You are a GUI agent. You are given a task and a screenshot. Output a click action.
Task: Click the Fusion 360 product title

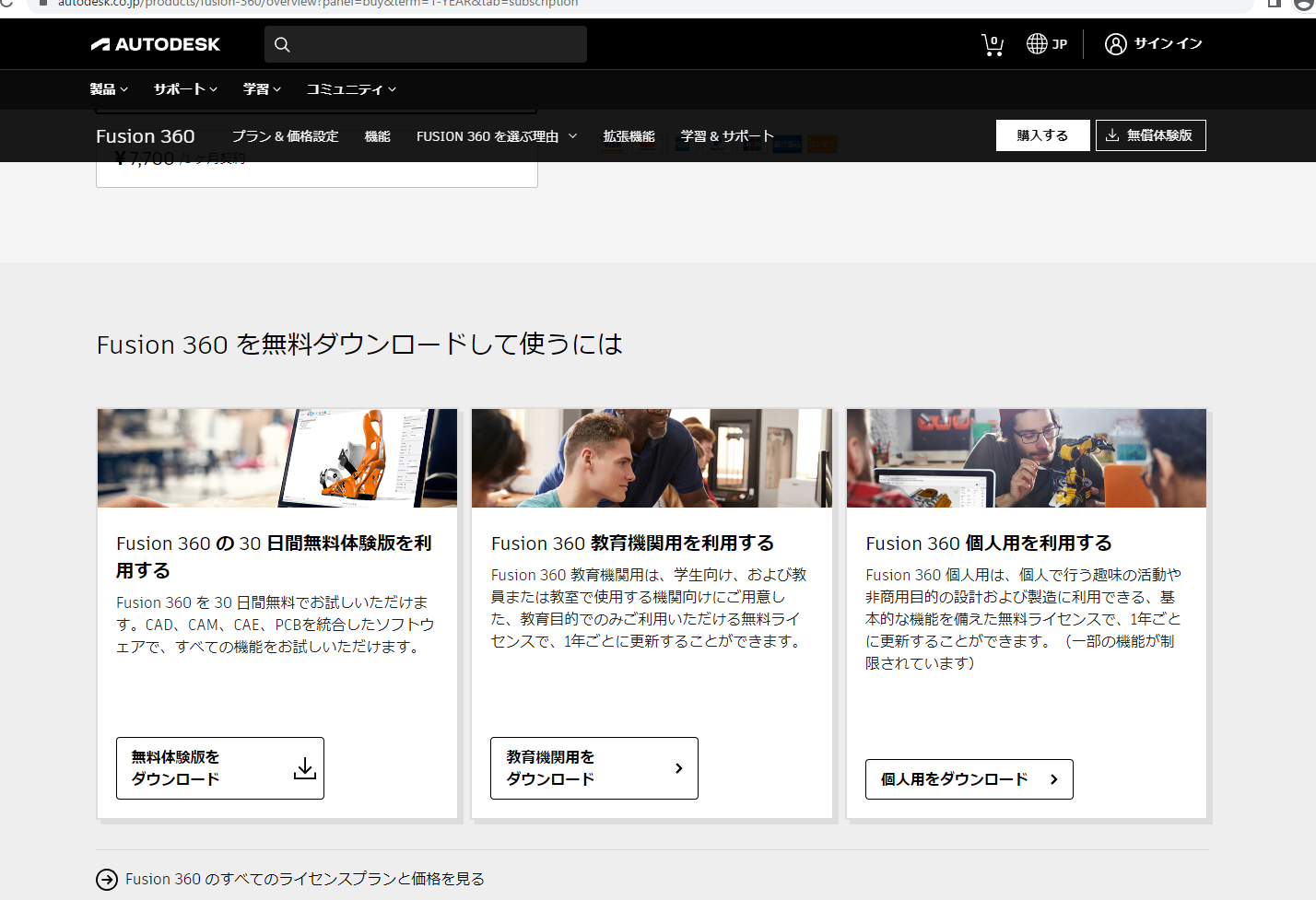[x=146, y=136]
